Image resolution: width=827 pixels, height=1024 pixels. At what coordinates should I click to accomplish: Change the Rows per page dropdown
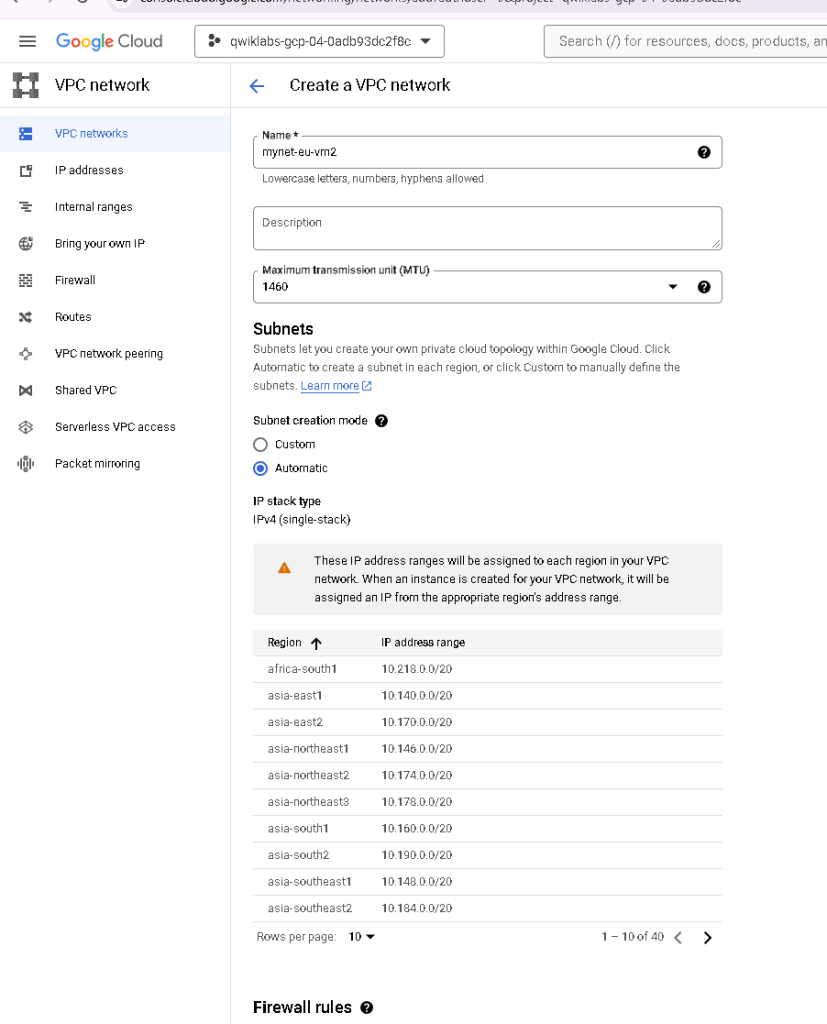(x=361, y=936)
